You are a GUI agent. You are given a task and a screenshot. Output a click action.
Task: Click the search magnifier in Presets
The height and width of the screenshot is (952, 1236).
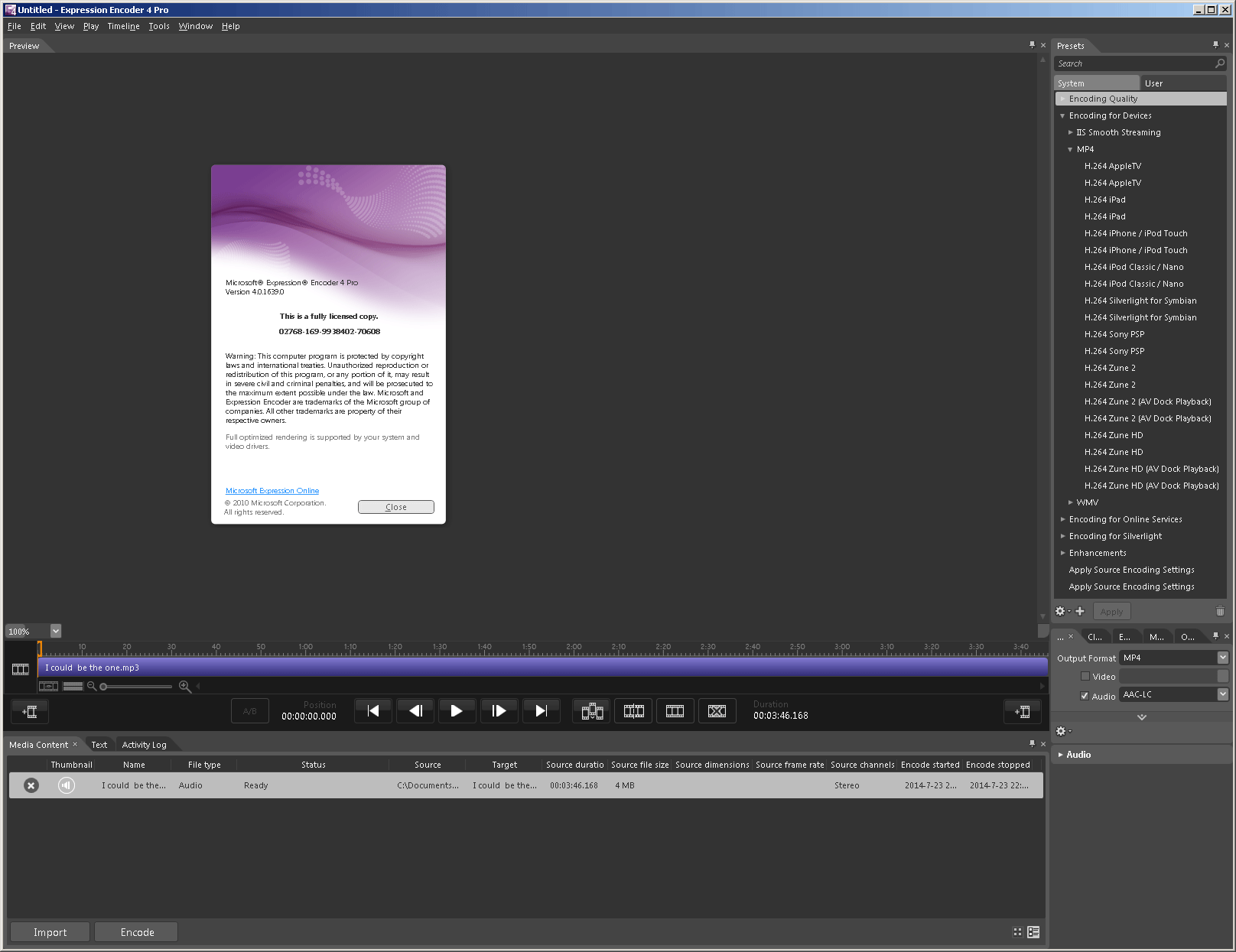click(1220, 63)
